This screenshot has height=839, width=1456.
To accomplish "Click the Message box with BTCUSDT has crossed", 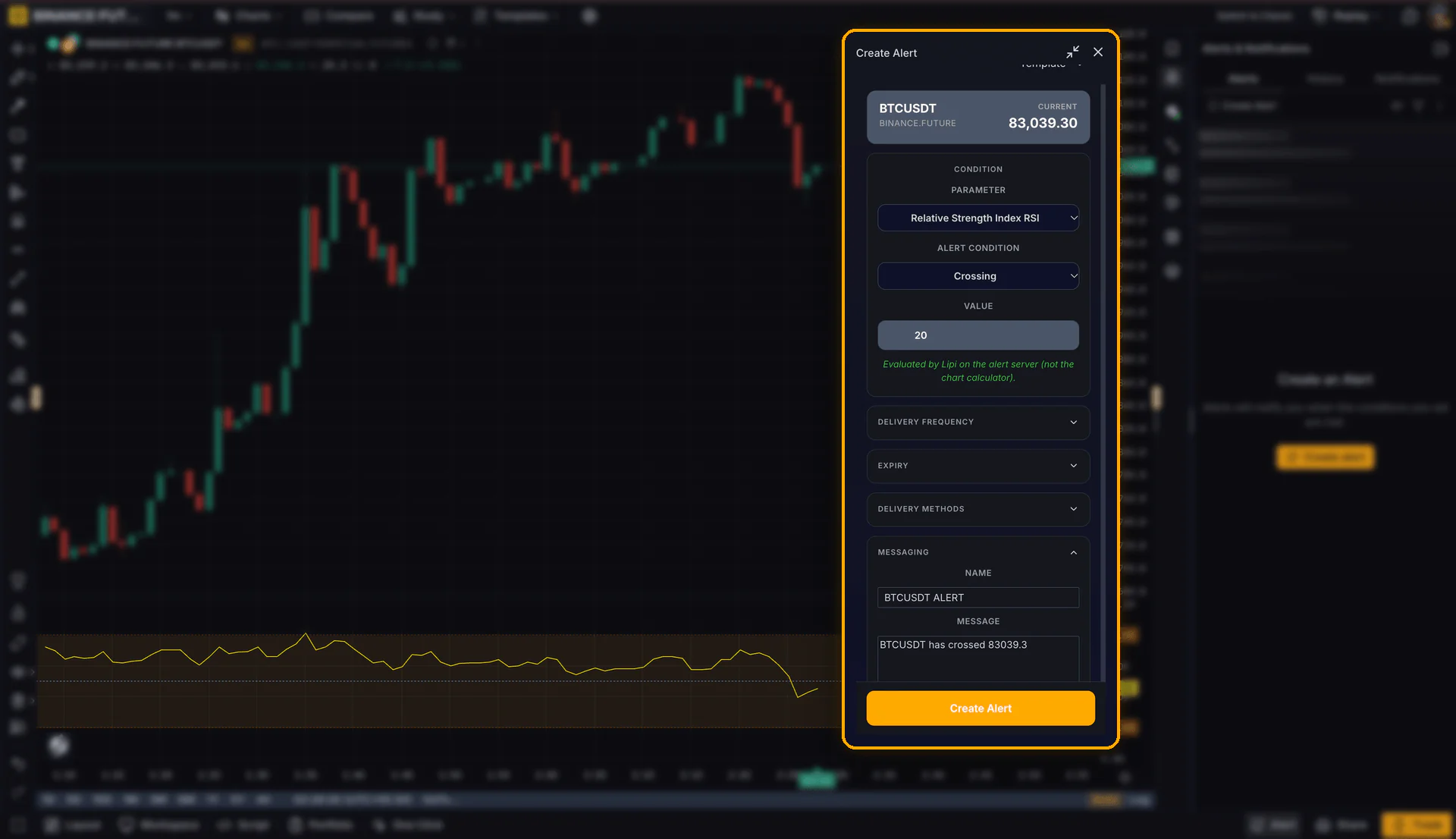I will pos(978,658).
